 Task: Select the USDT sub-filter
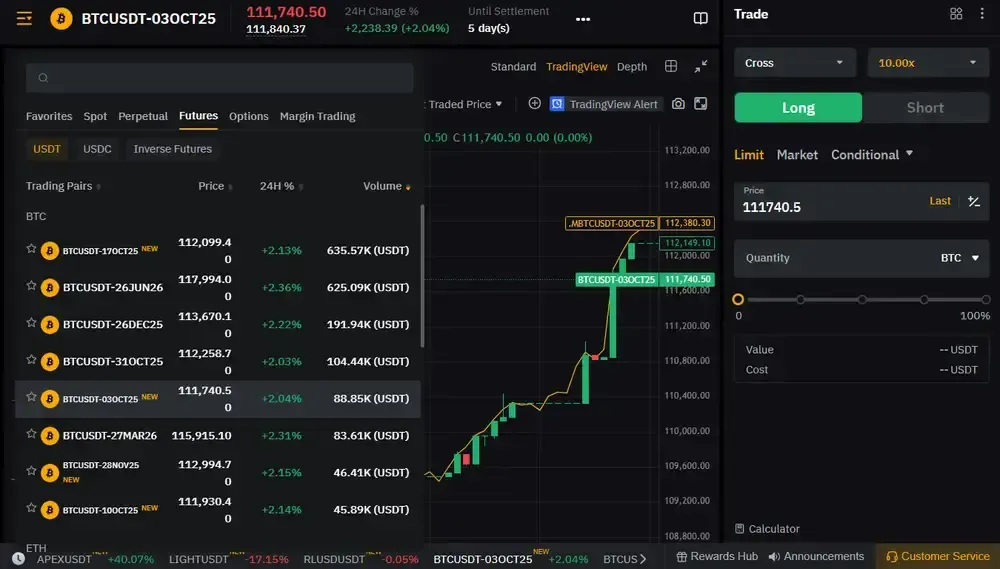coord(47,149)
